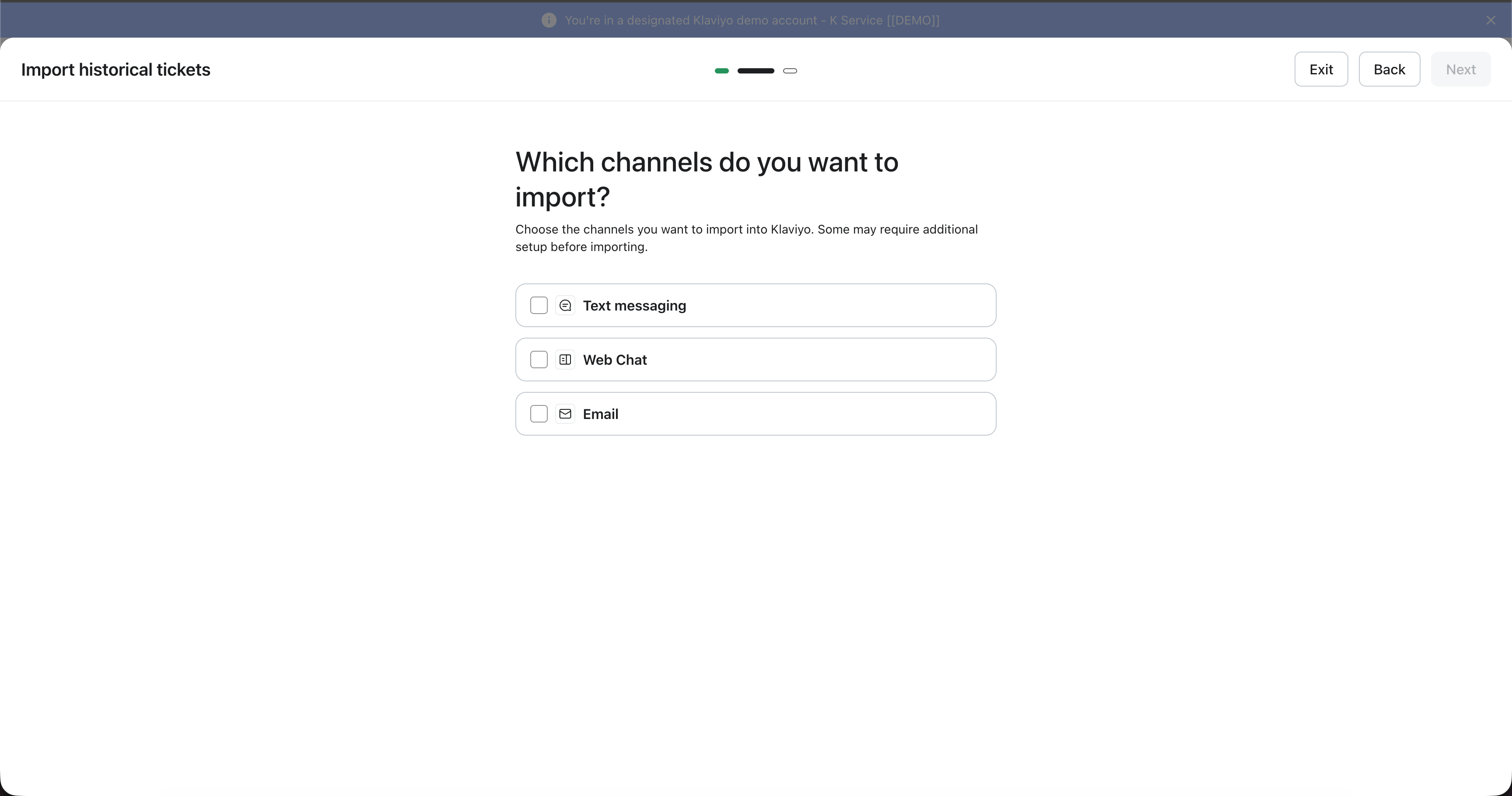Click the disabled Next button
This screenshot has height=796, width=1512.
click(x=1461, y=69)
